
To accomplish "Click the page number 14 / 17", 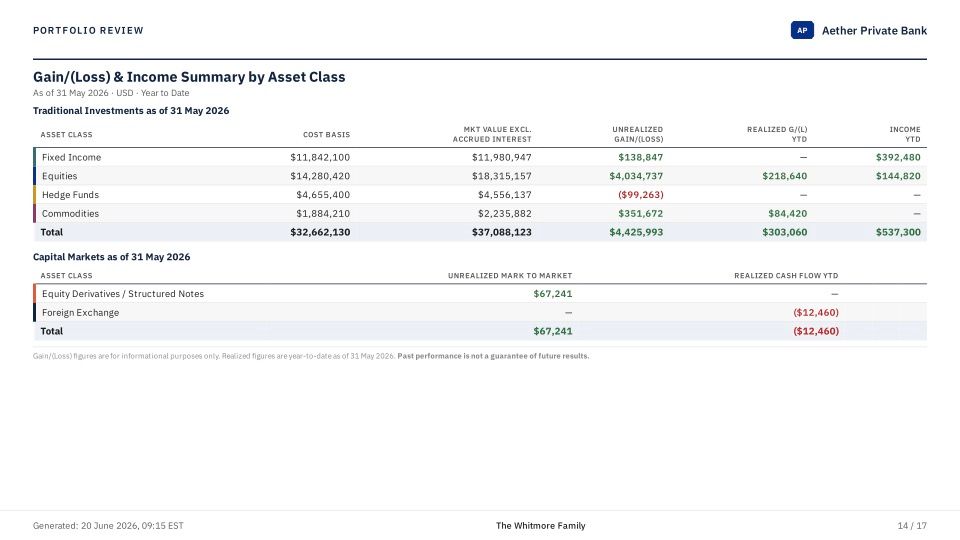I will pyautogui.click(x=912, y=525).
